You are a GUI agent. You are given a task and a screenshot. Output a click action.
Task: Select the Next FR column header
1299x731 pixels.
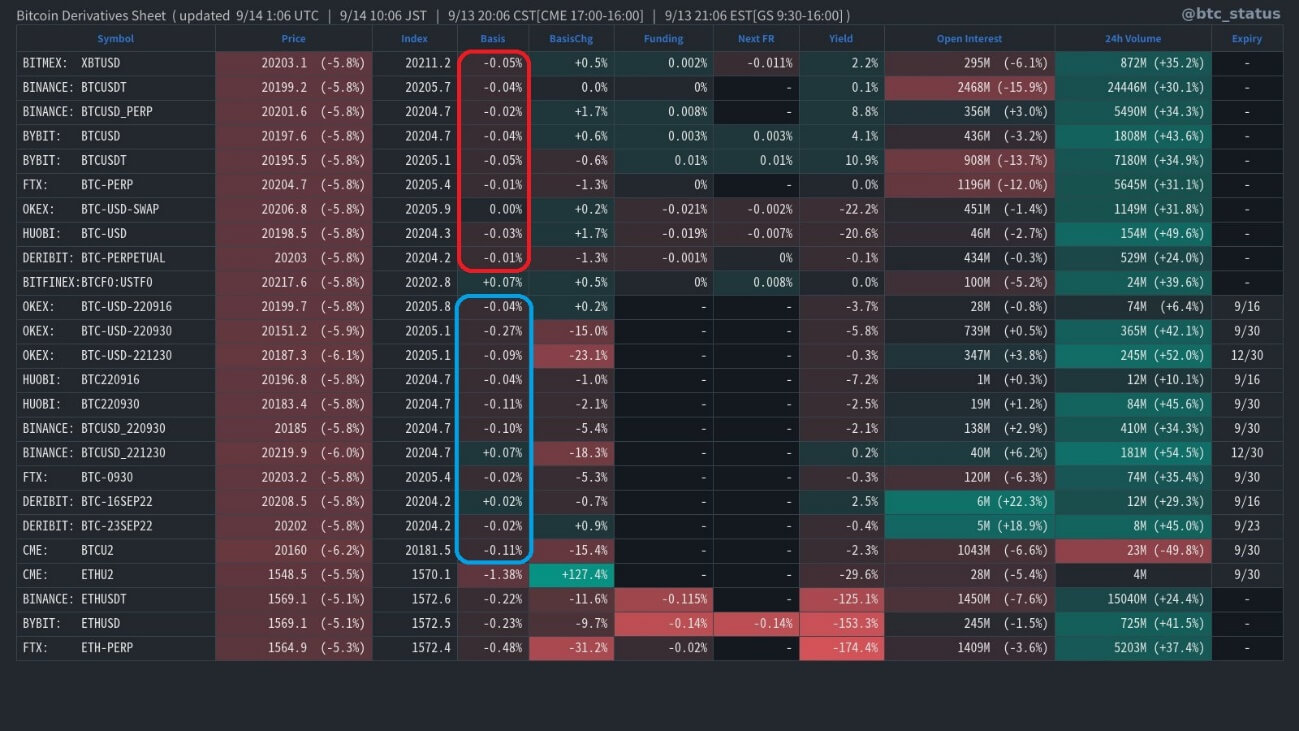tap(755, 39)
